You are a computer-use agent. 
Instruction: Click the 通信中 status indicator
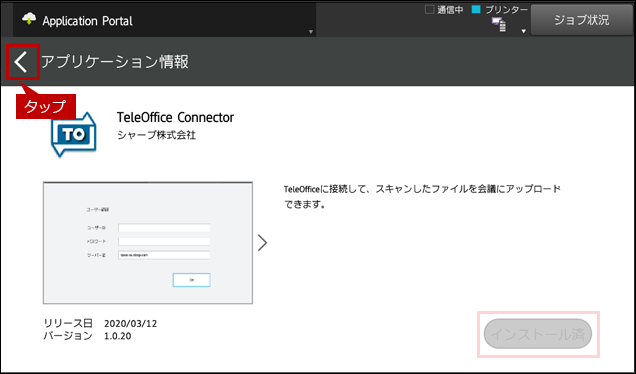444,10
